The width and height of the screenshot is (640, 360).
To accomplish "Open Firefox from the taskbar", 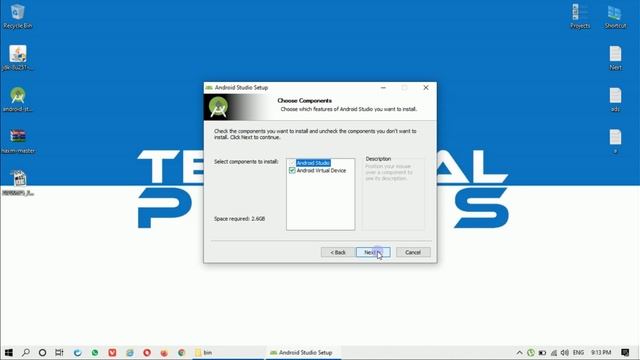I will point(164,352).
